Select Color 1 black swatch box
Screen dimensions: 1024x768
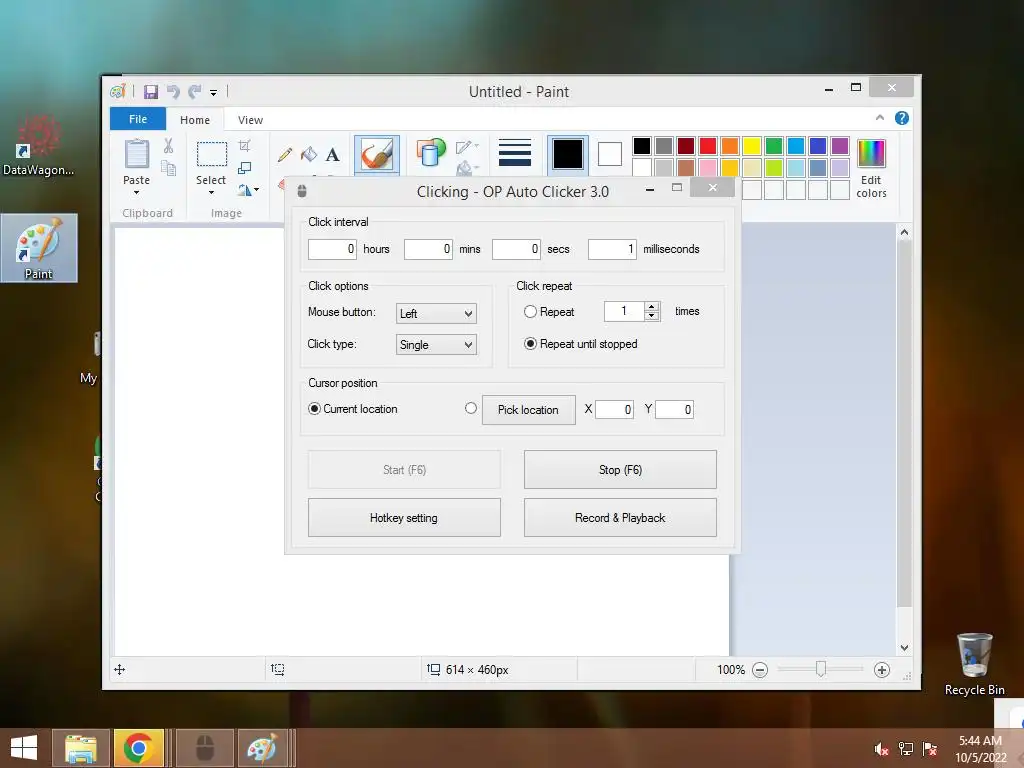tap(568, 154)
